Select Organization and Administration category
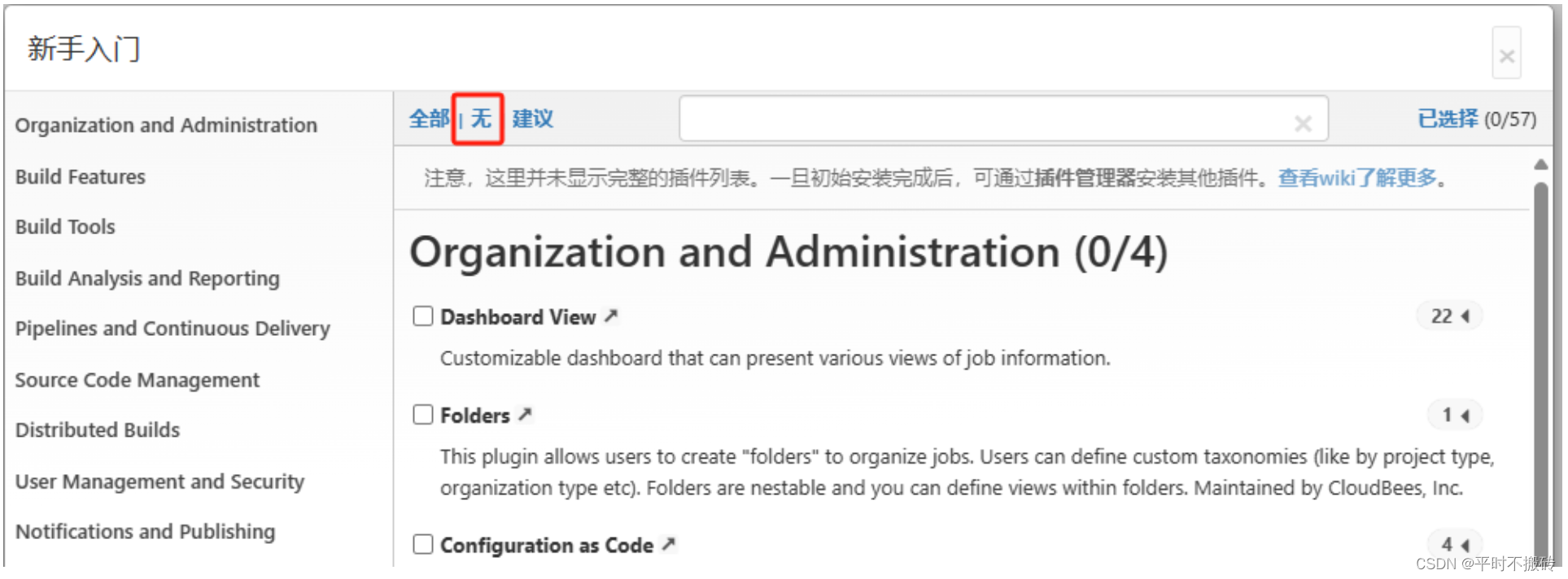 pyautogui.click(x=166, y=125)
